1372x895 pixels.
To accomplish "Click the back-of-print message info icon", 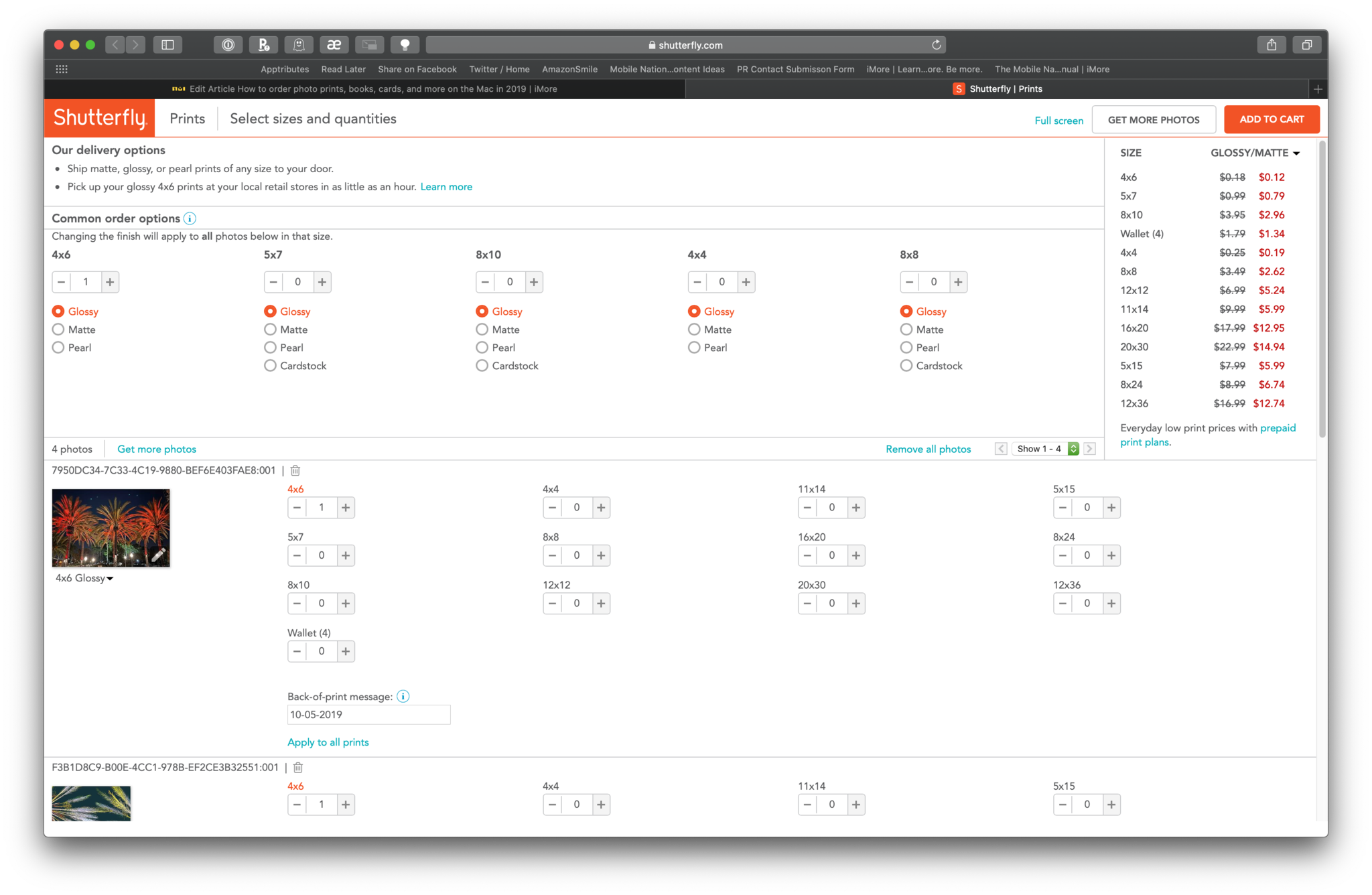I will [x=403, y=697].
